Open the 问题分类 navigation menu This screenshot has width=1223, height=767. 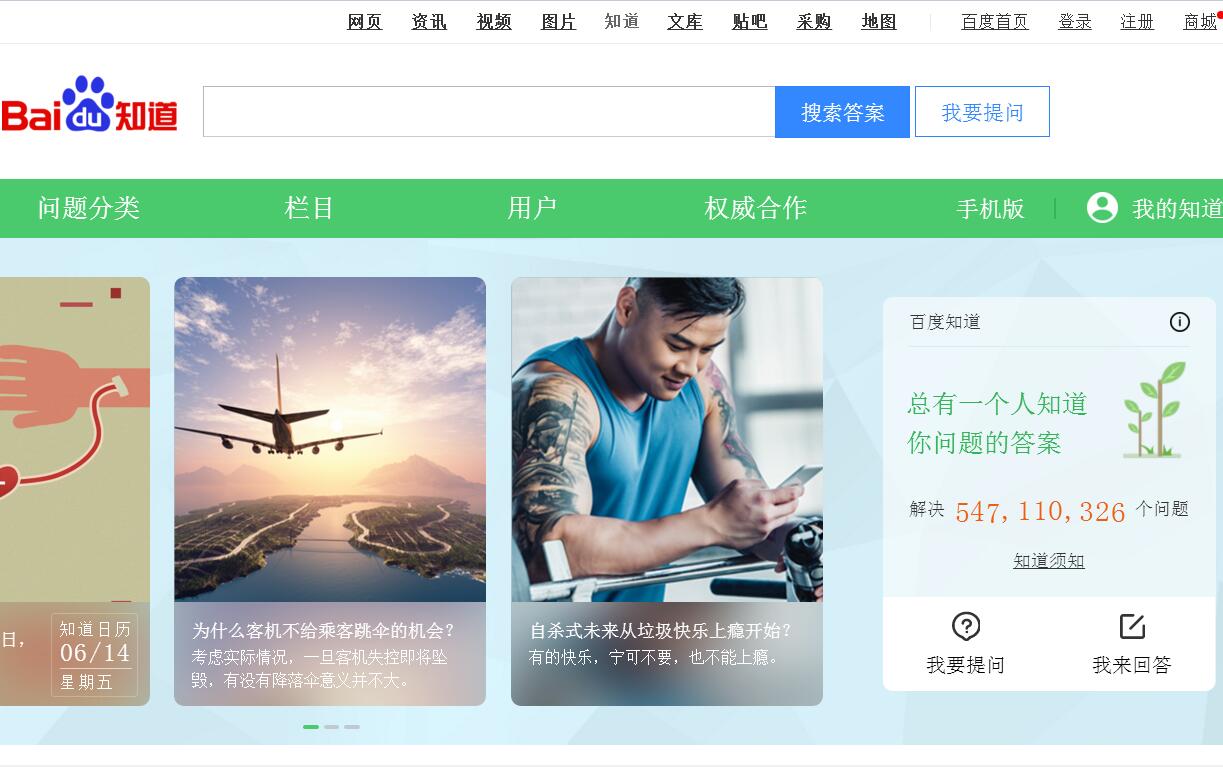[89, 208]
